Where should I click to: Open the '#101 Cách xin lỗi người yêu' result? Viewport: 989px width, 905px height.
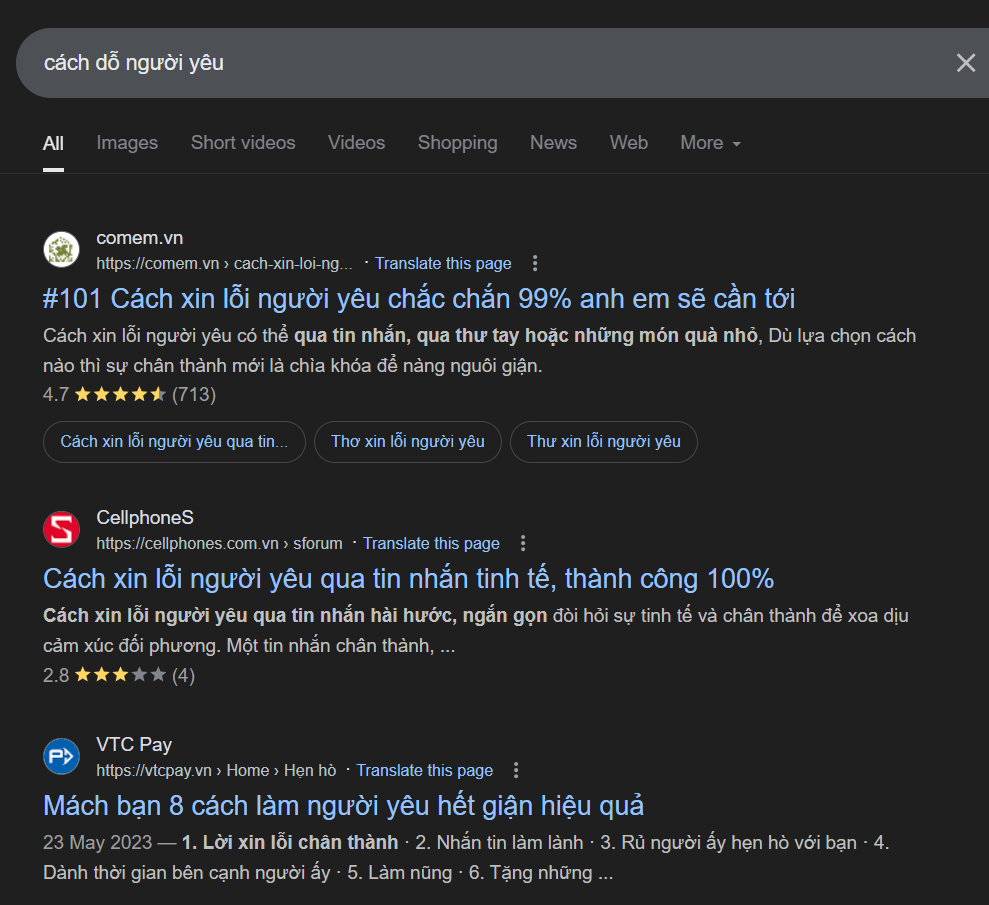pos(419,298)
